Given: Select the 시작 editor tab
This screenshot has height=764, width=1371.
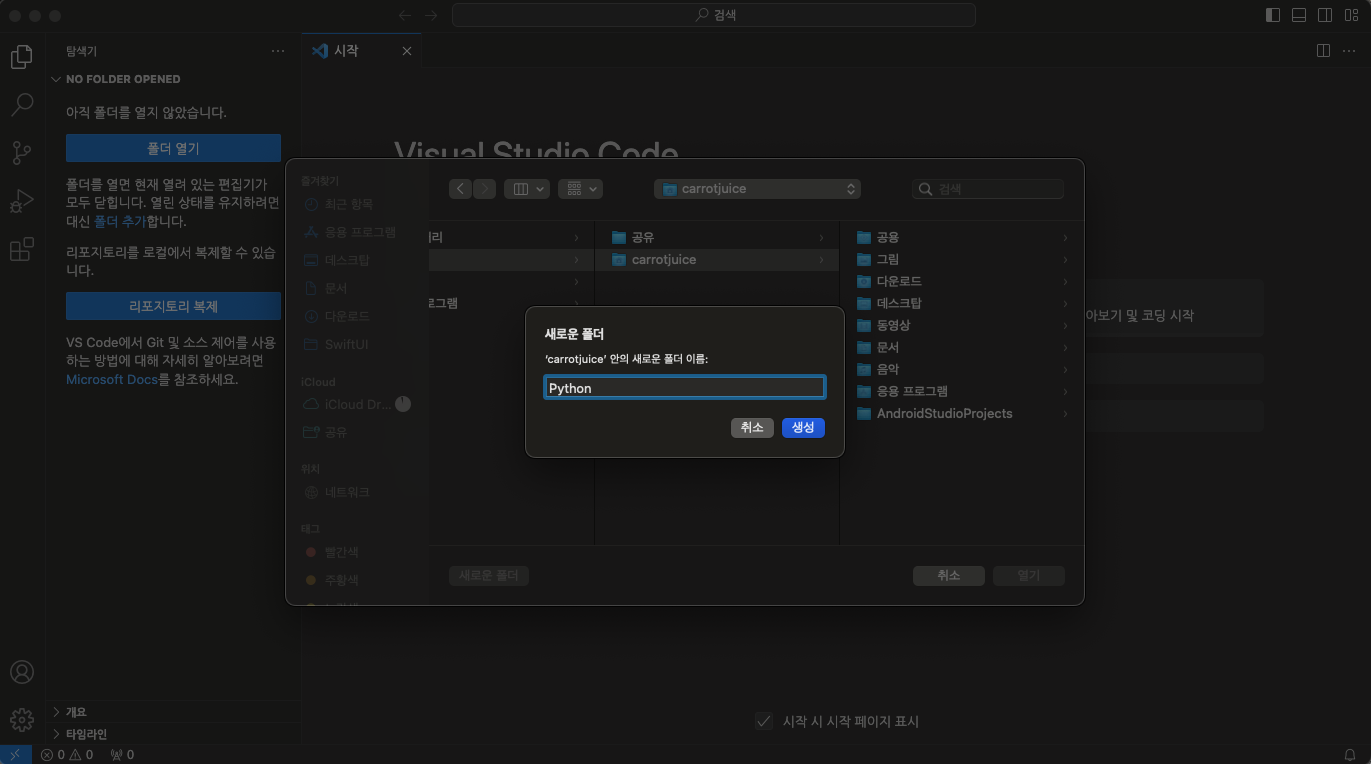Looking at the screenshot, I should (361, 51).
